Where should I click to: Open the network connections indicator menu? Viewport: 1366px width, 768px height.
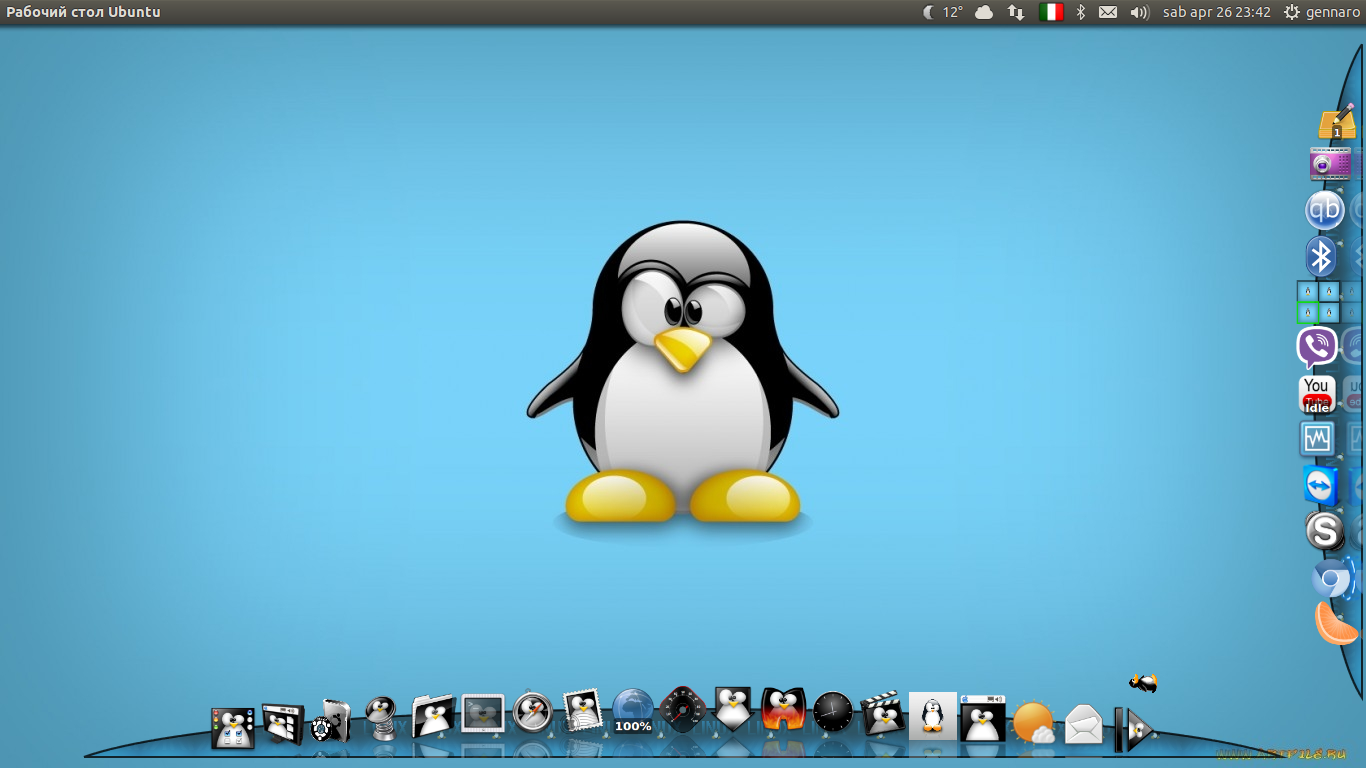coord(1016,12)
